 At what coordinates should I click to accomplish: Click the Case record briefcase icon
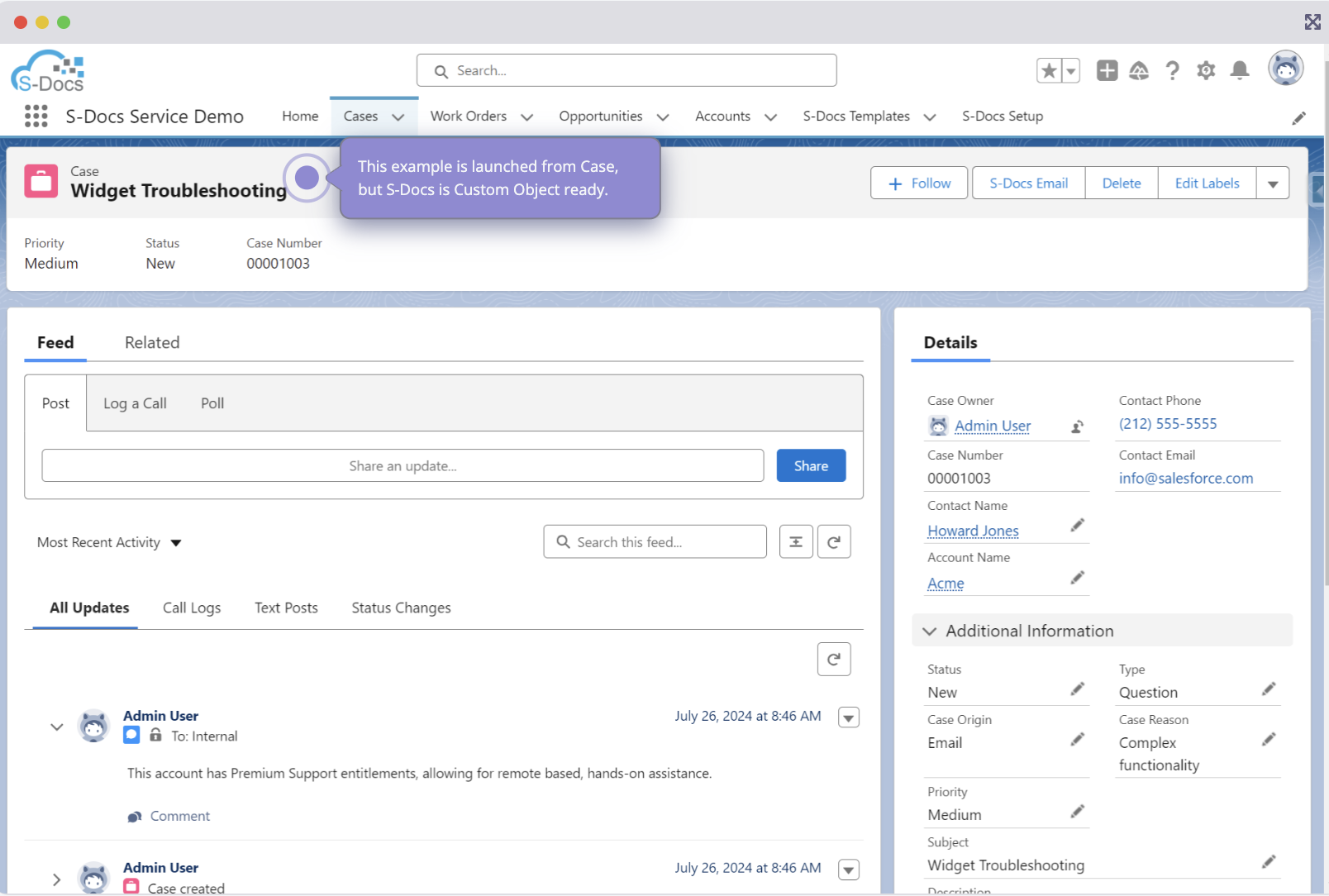[41, 181]
